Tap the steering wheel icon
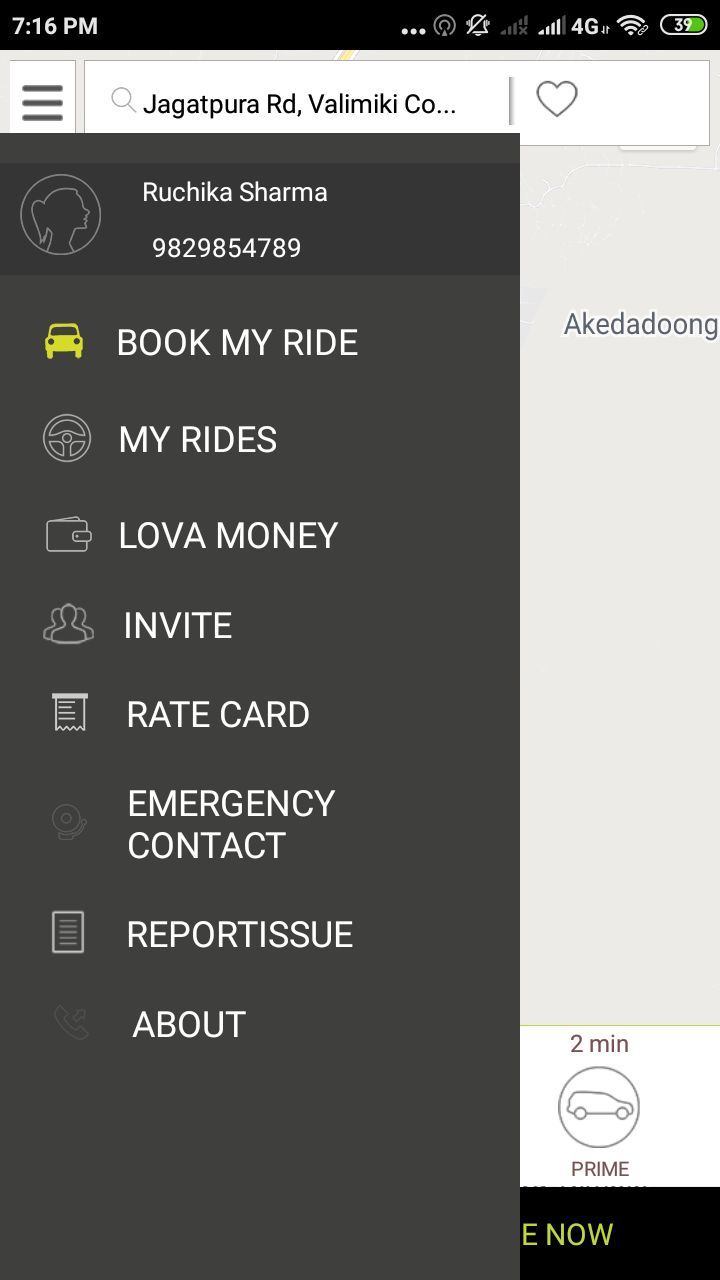The image size is (720, 1280). pos(67,439)
